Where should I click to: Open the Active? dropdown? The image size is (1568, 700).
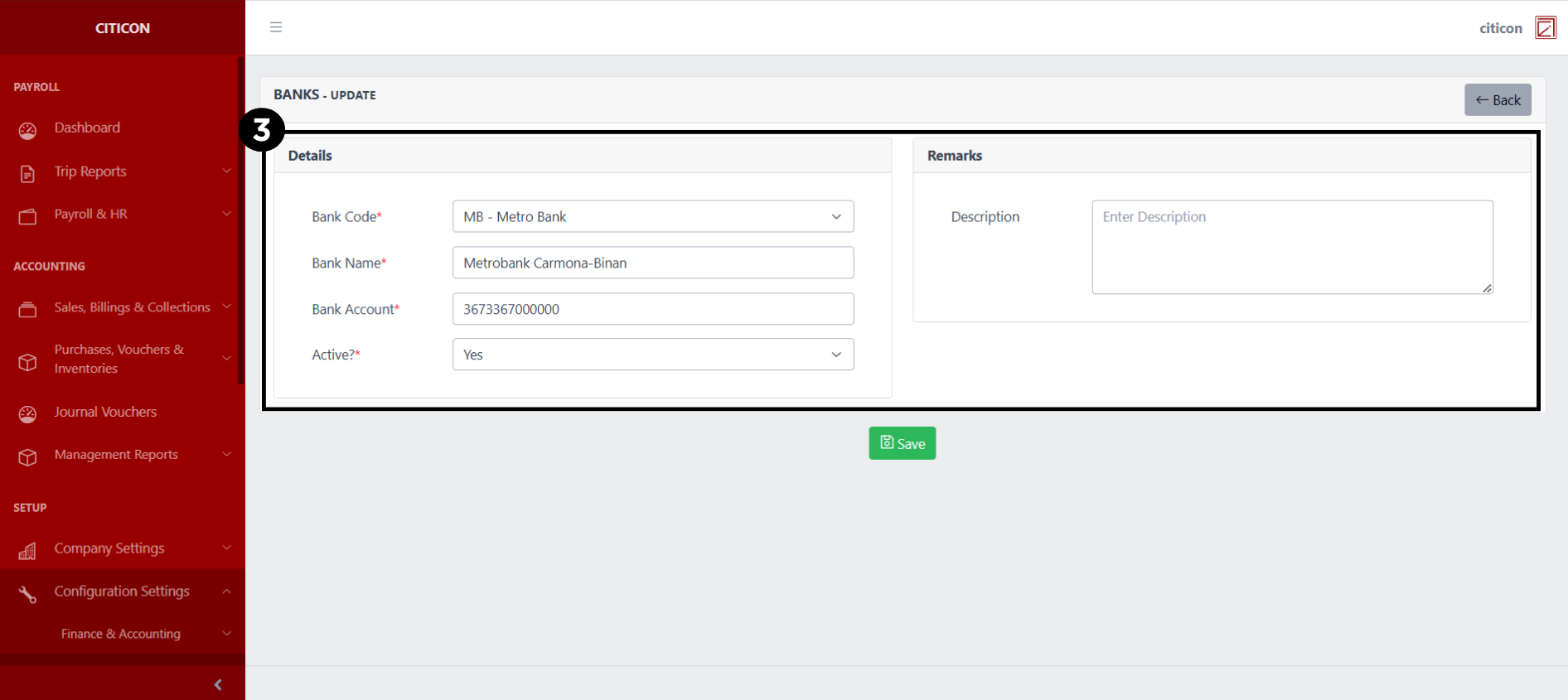click(652, 355)
